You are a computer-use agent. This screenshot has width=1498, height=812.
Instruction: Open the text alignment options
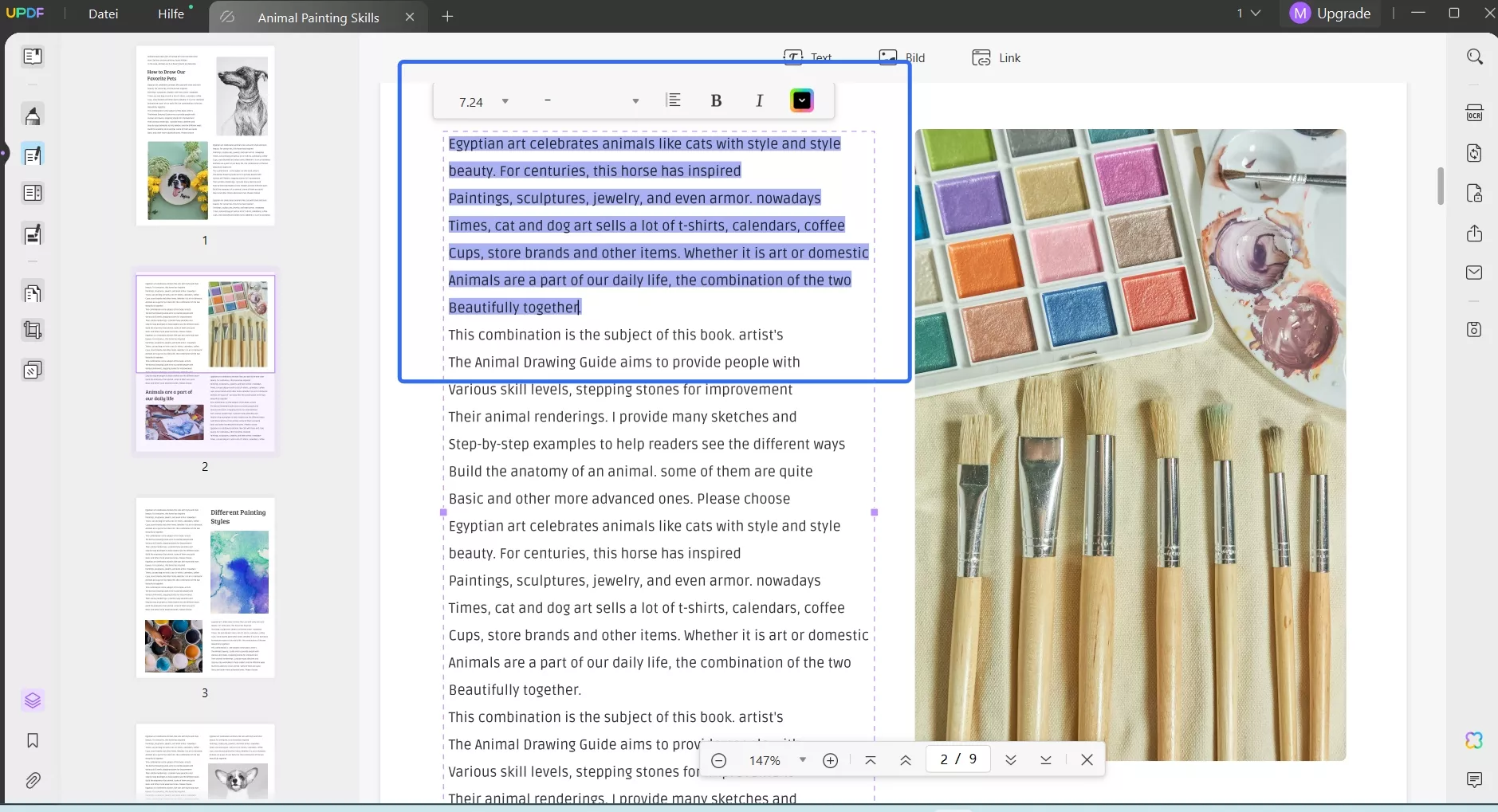674,100
